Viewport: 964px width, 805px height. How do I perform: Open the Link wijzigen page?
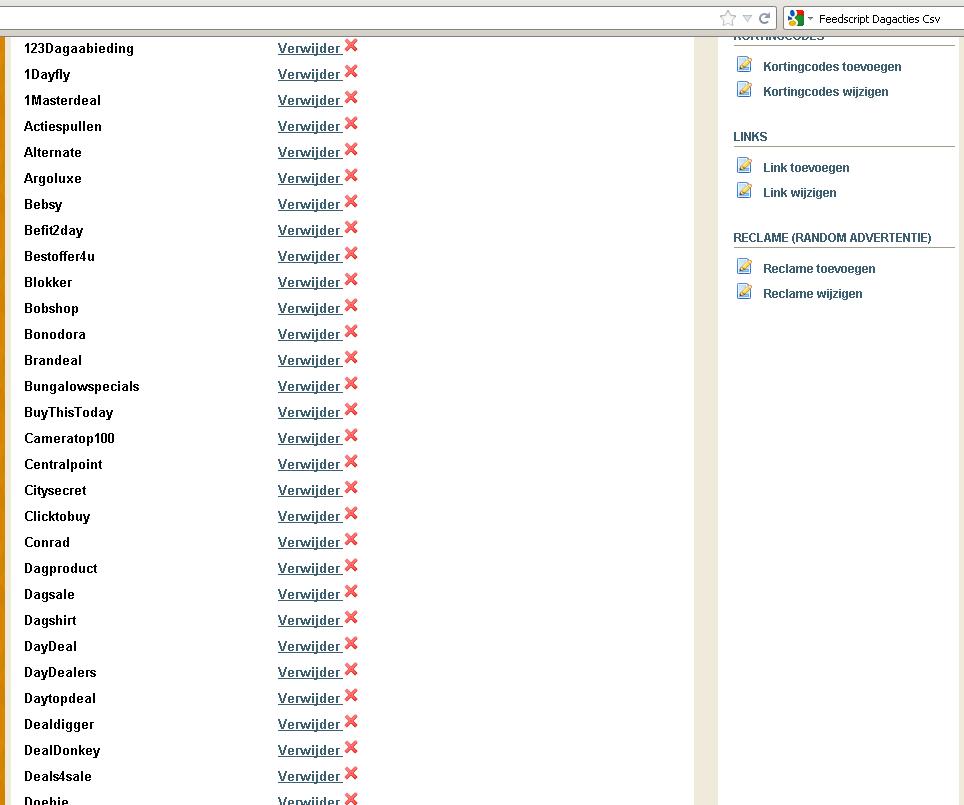point(799,192)
